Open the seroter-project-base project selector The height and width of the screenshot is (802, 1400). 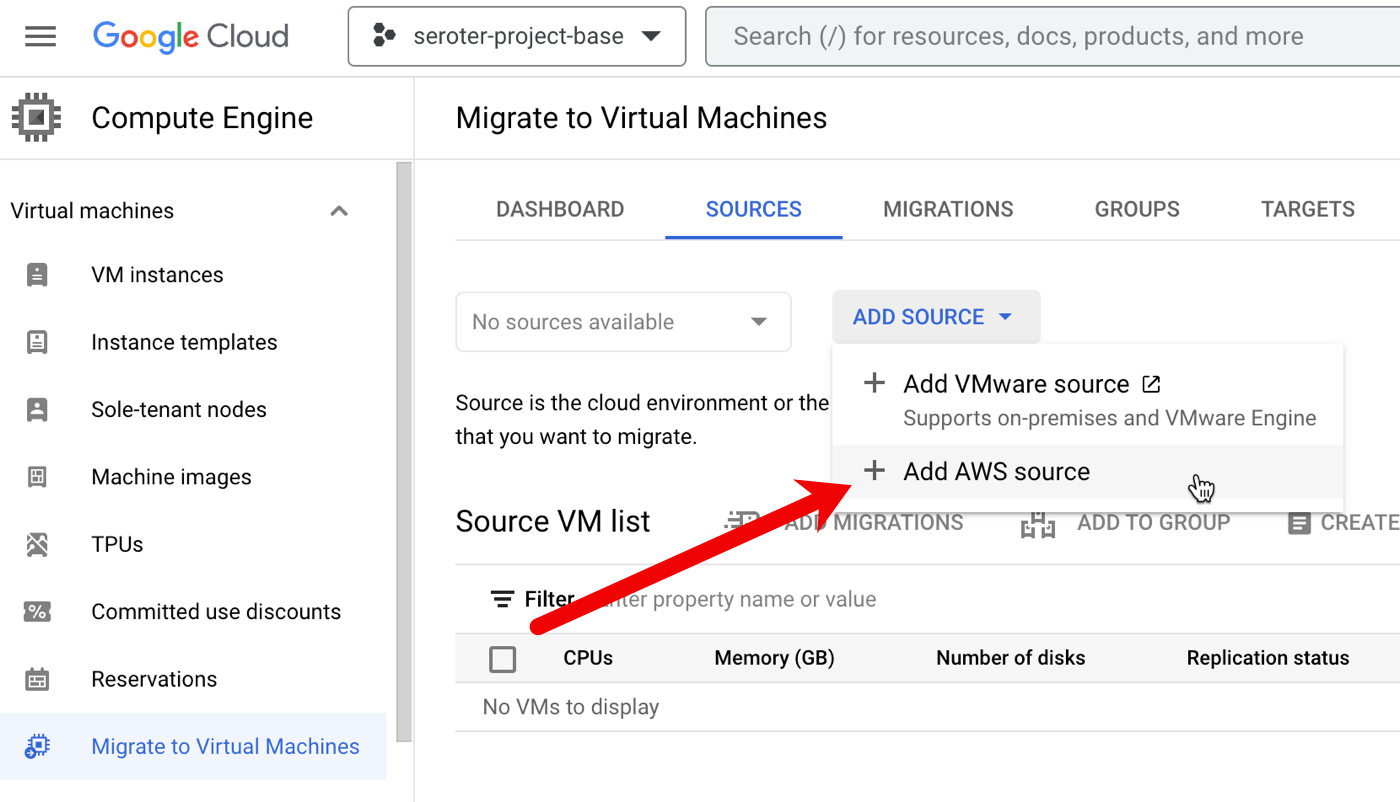click(516, 37)
